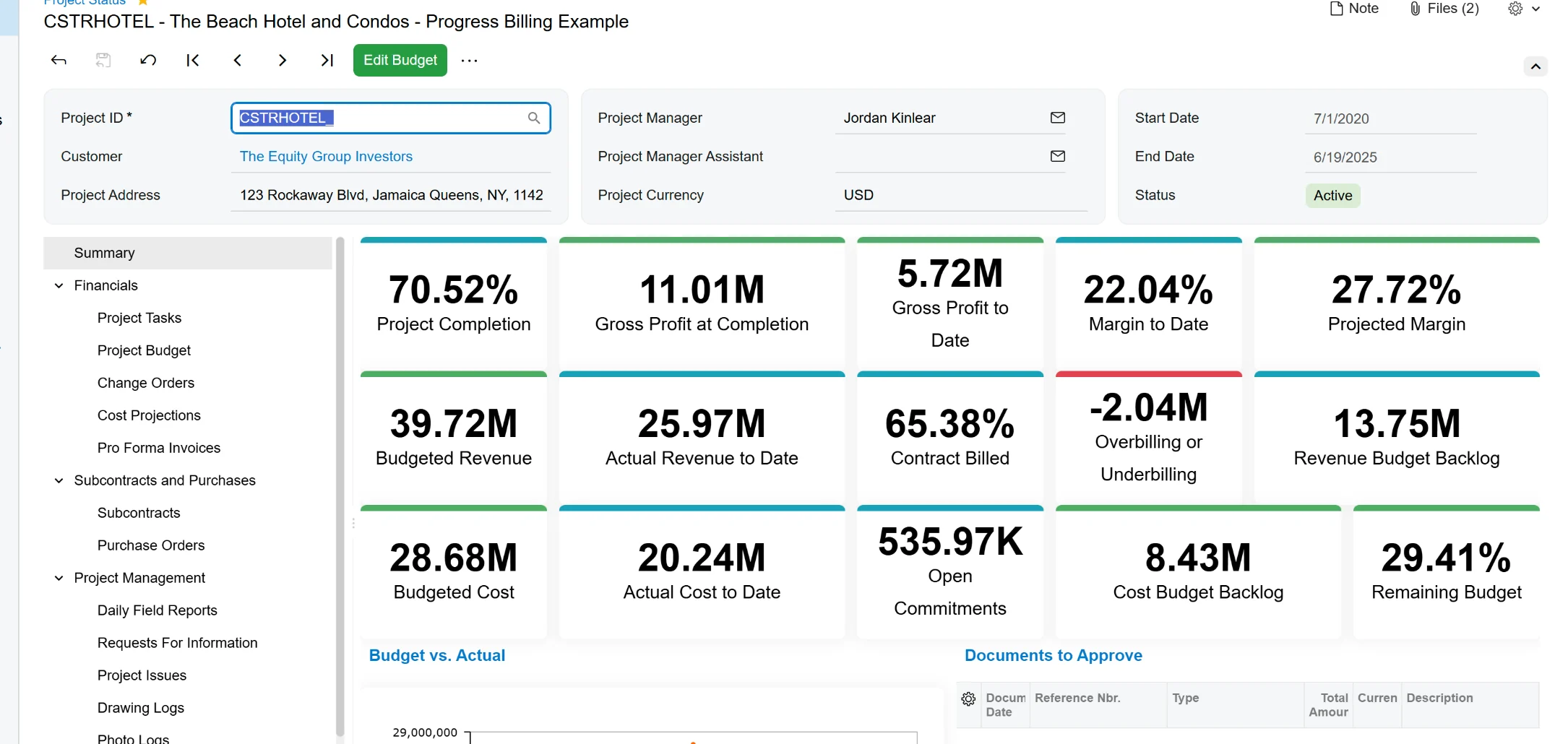Click the back arrow toolbar icon
This screenshot has width=1568, height=744.
point(59,60)
